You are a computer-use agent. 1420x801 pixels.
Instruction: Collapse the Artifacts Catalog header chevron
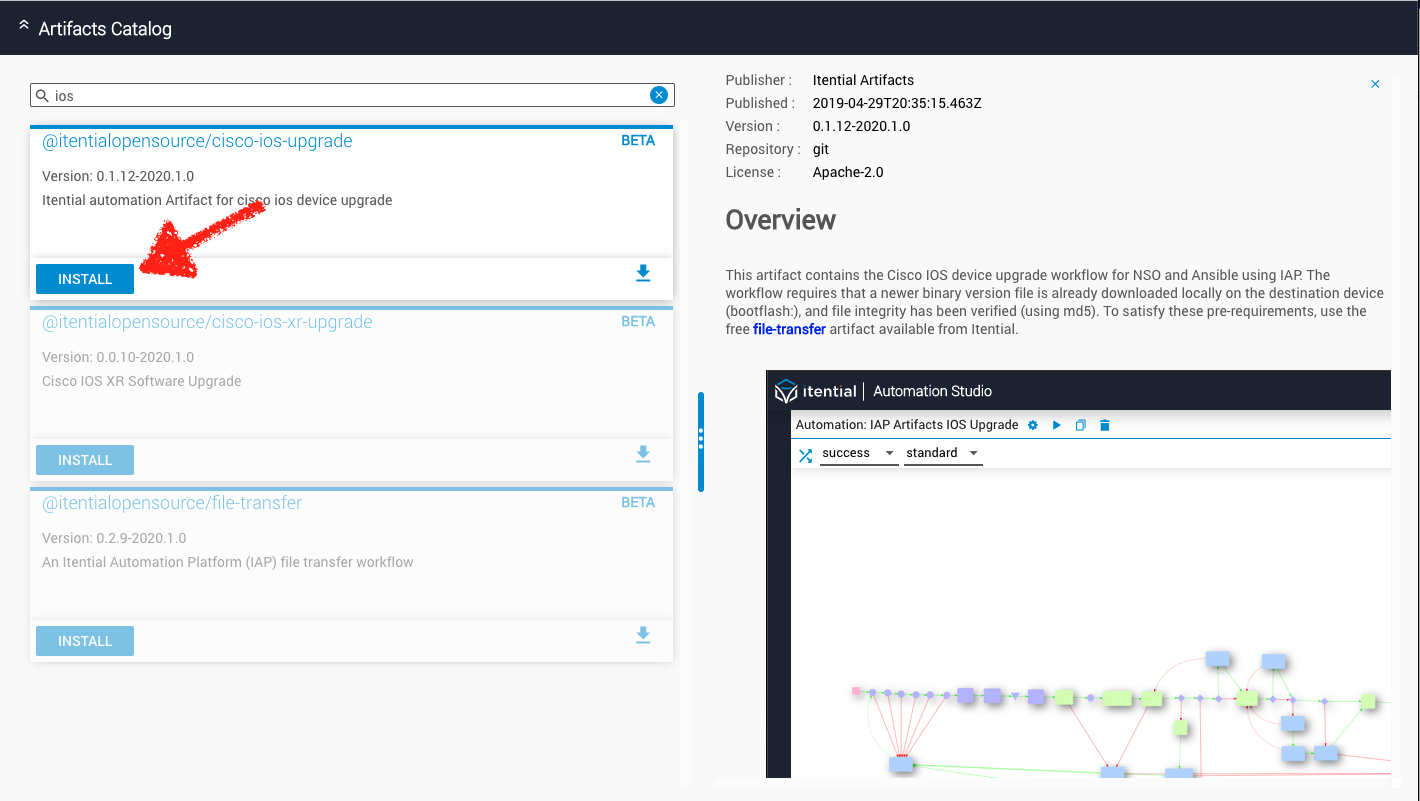pos(24,26)
